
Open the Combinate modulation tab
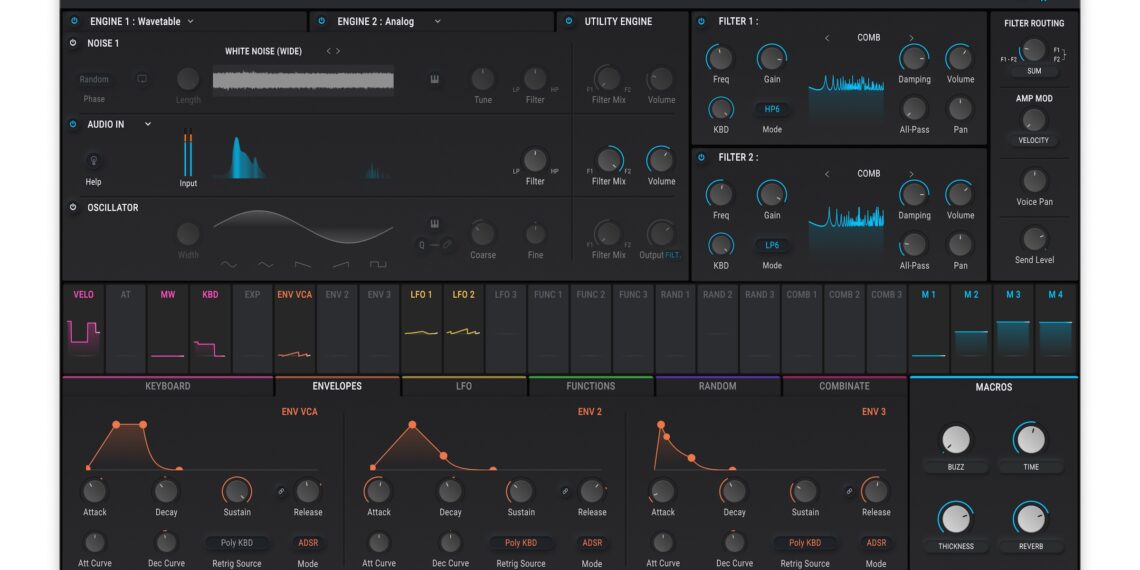coord(844,386)
